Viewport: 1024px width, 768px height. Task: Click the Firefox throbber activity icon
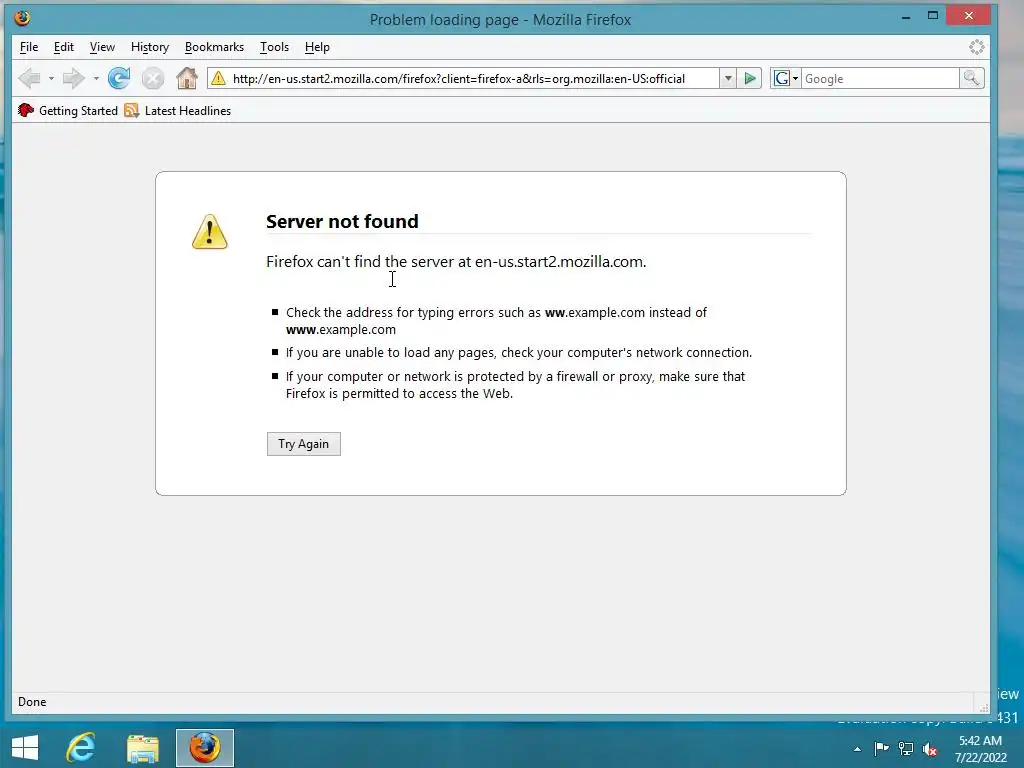pyautogui.click(x=976, y=47)
